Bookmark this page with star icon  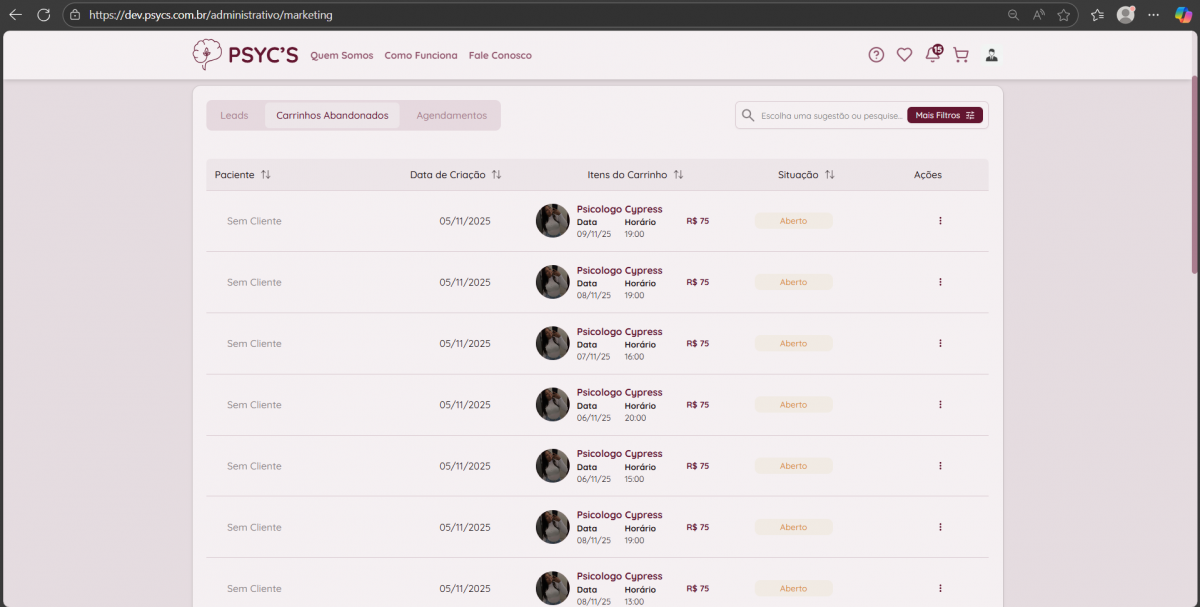[1064, 15]
